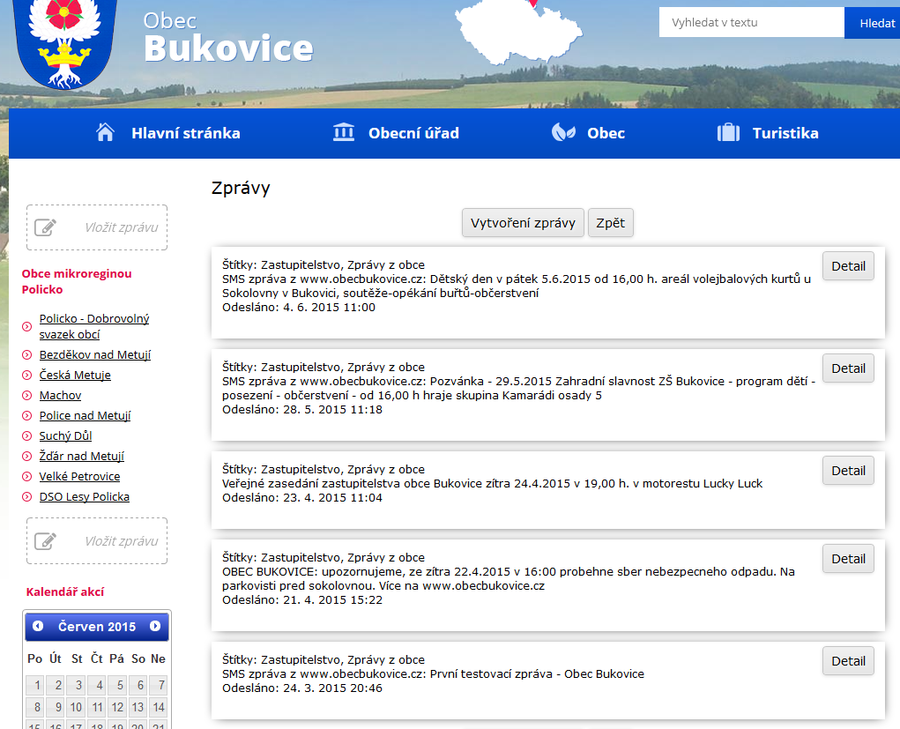Click lower Vložit zprávu text
Image resolution: width=900 pixels, height=729 pixels.
pos(121,541)
